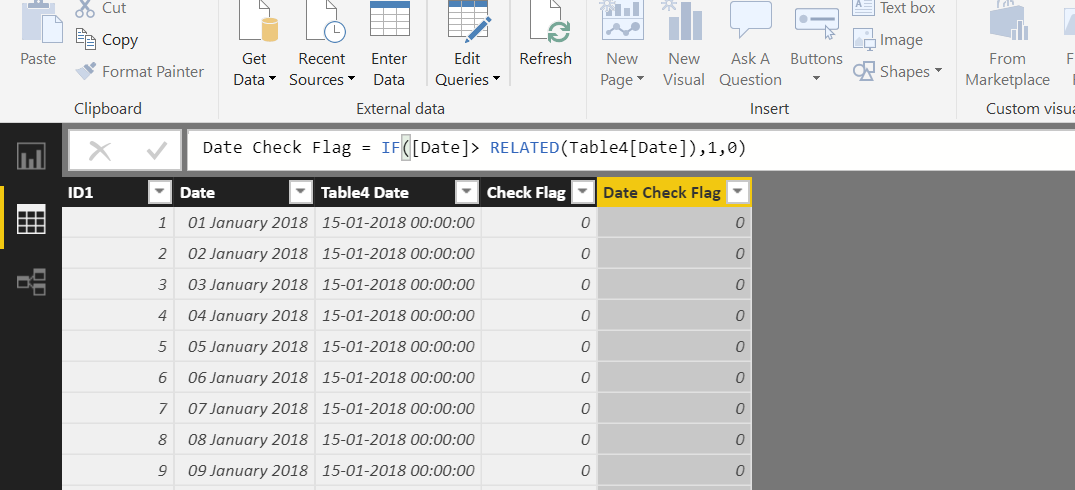Viewport: 1075px width, 490px height.
Task: Insert an Image
Action: pos(888,39)
